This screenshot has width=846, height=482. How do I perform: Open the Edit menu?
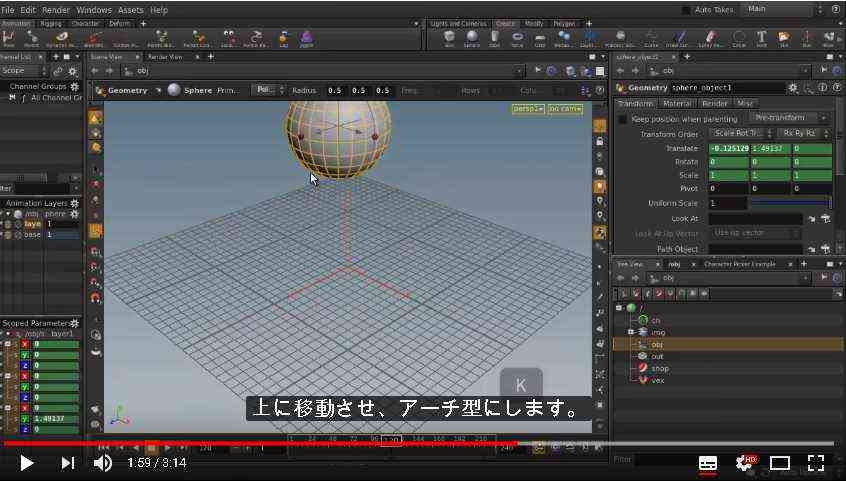(28, 10)
